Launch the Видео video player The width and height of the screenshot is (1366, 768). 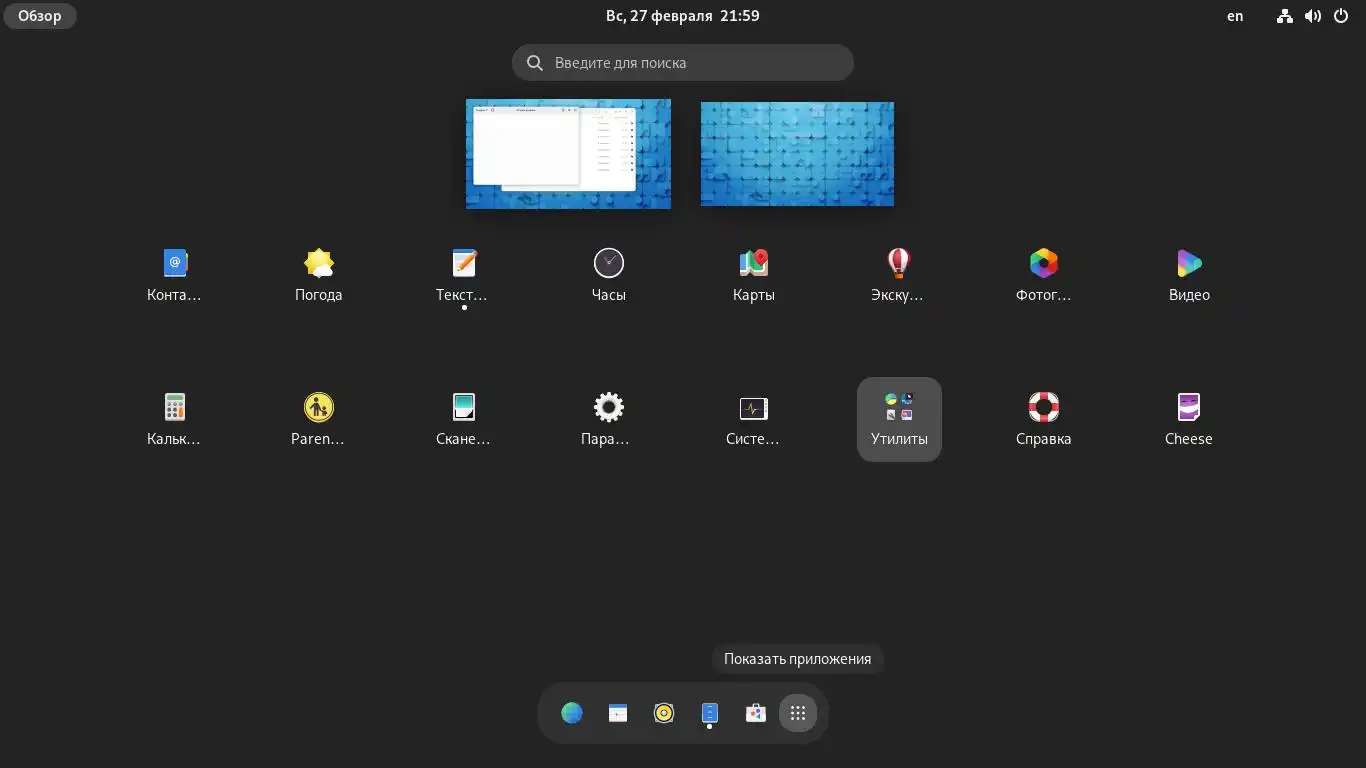(1189, 275)
